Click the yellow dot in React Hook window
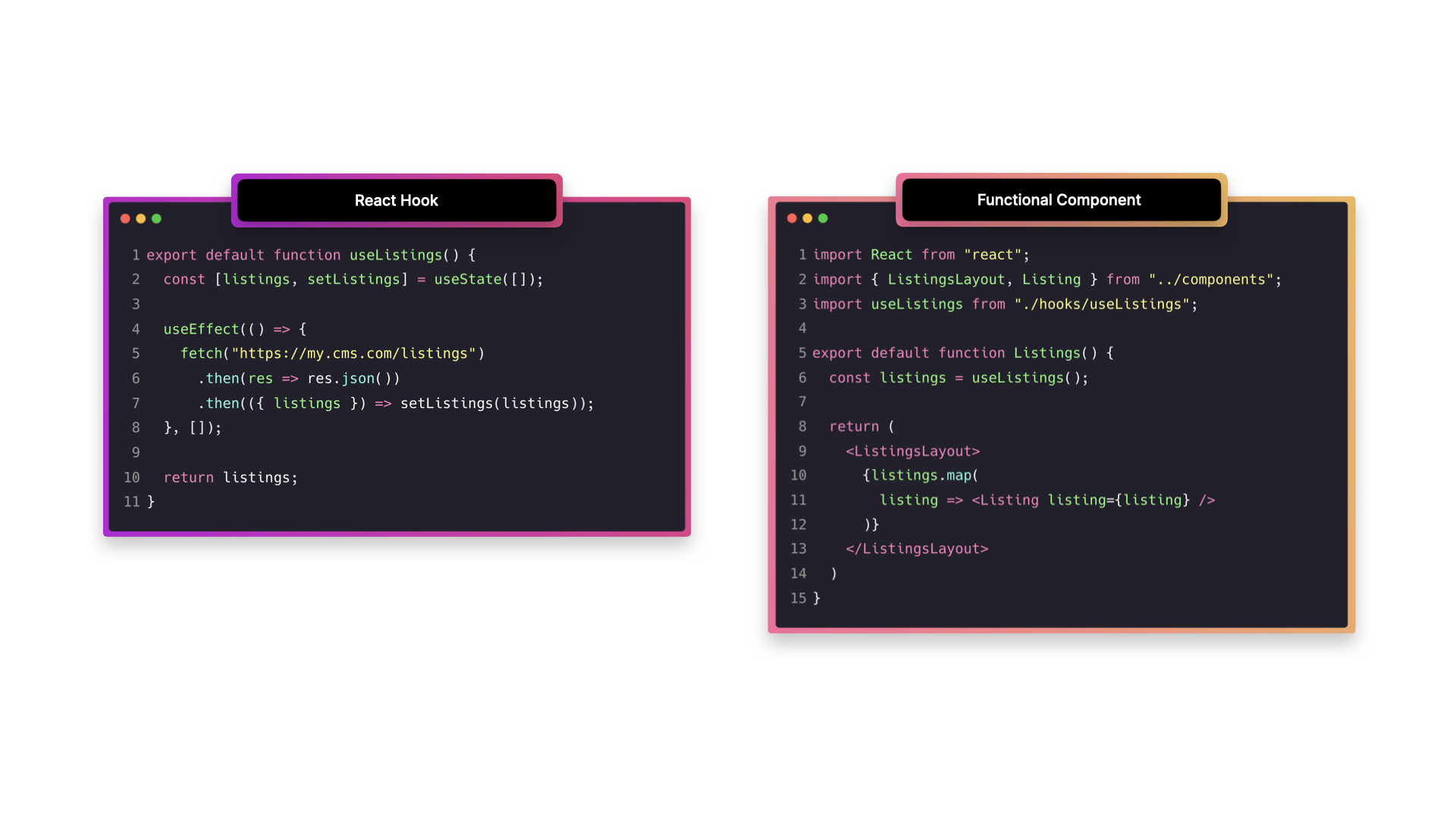The image size is (1456, 819). tap(141, 218)
